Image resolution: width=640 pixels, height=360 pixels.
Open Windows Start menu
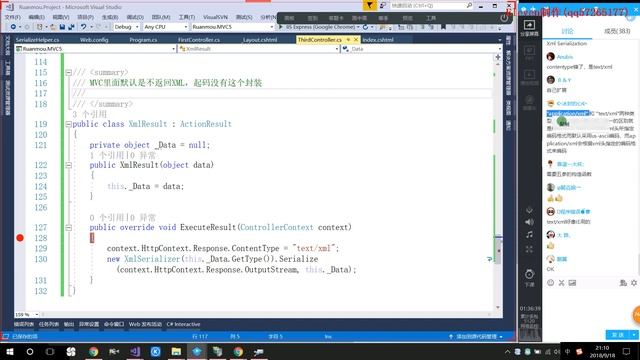coord(9,351)
